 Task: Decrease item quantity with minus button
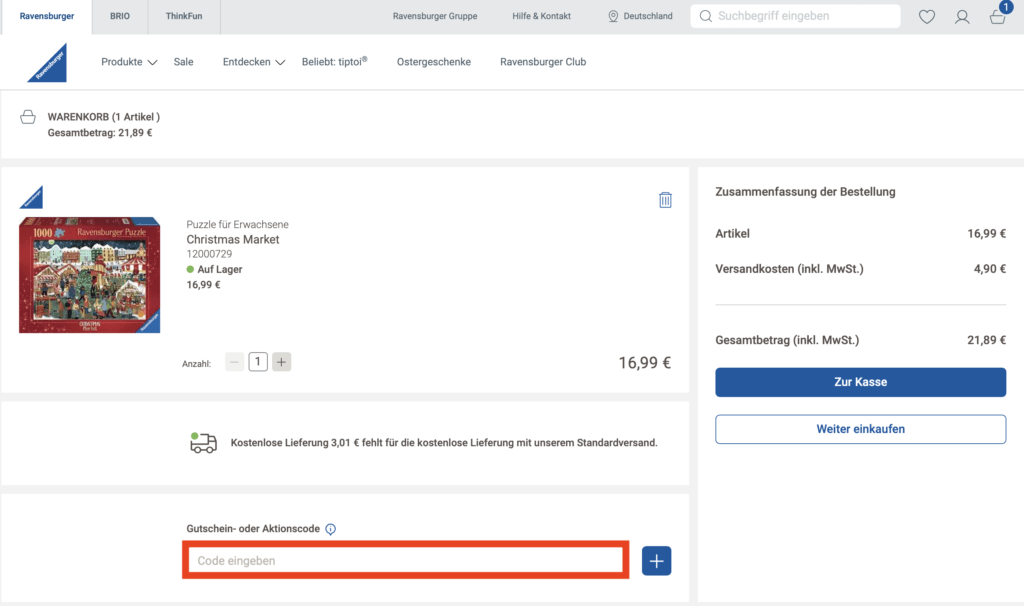[x=234, y=362]
